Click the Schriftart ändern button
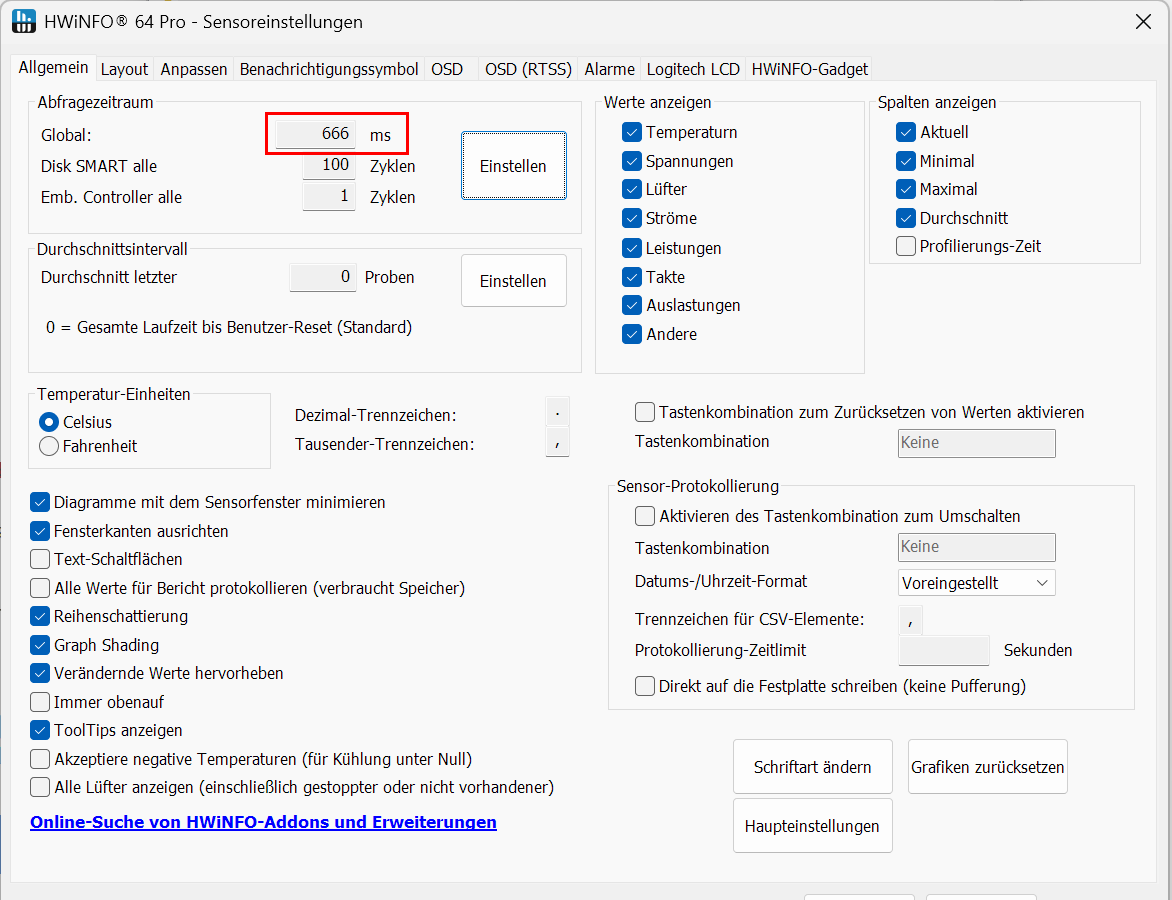Screen dimensions: 1172x900 (812, 767)
